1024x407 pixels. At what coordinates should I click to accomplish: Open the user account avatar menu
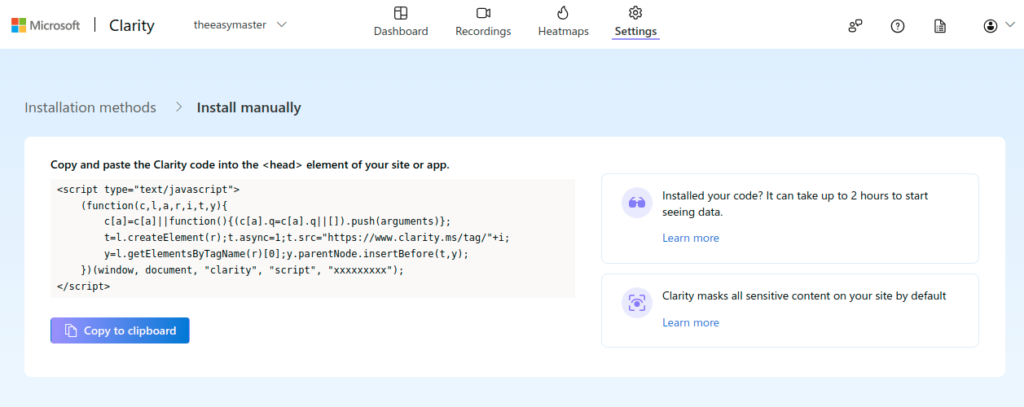[991, 26]
